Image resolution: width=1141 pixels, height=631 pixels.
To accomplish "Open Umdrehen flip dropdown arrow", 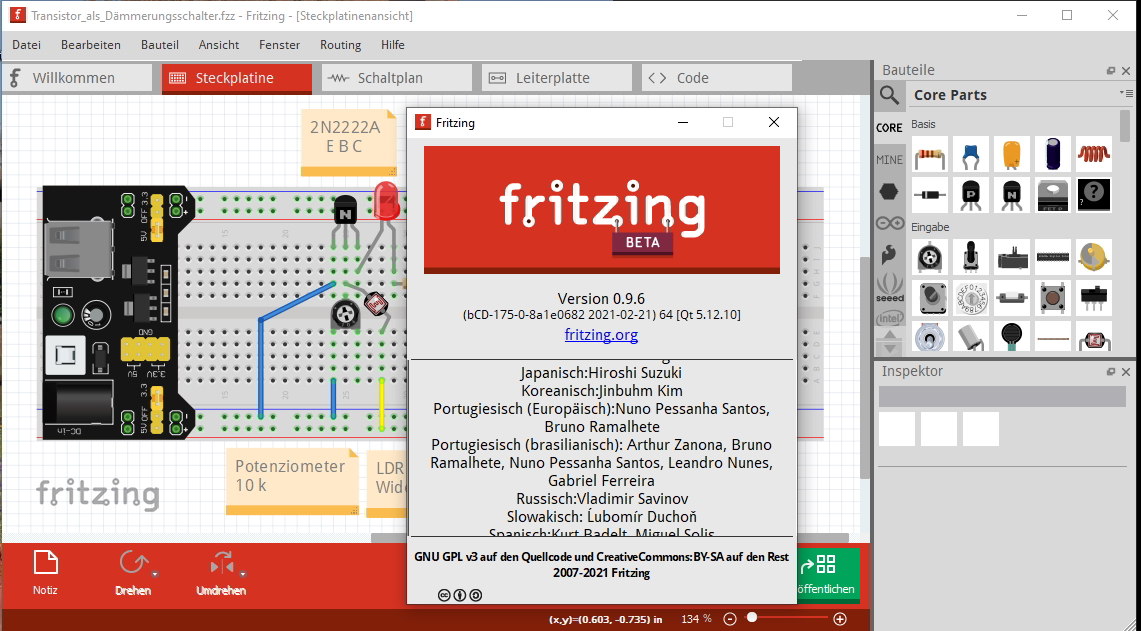I will coord(243,574).
